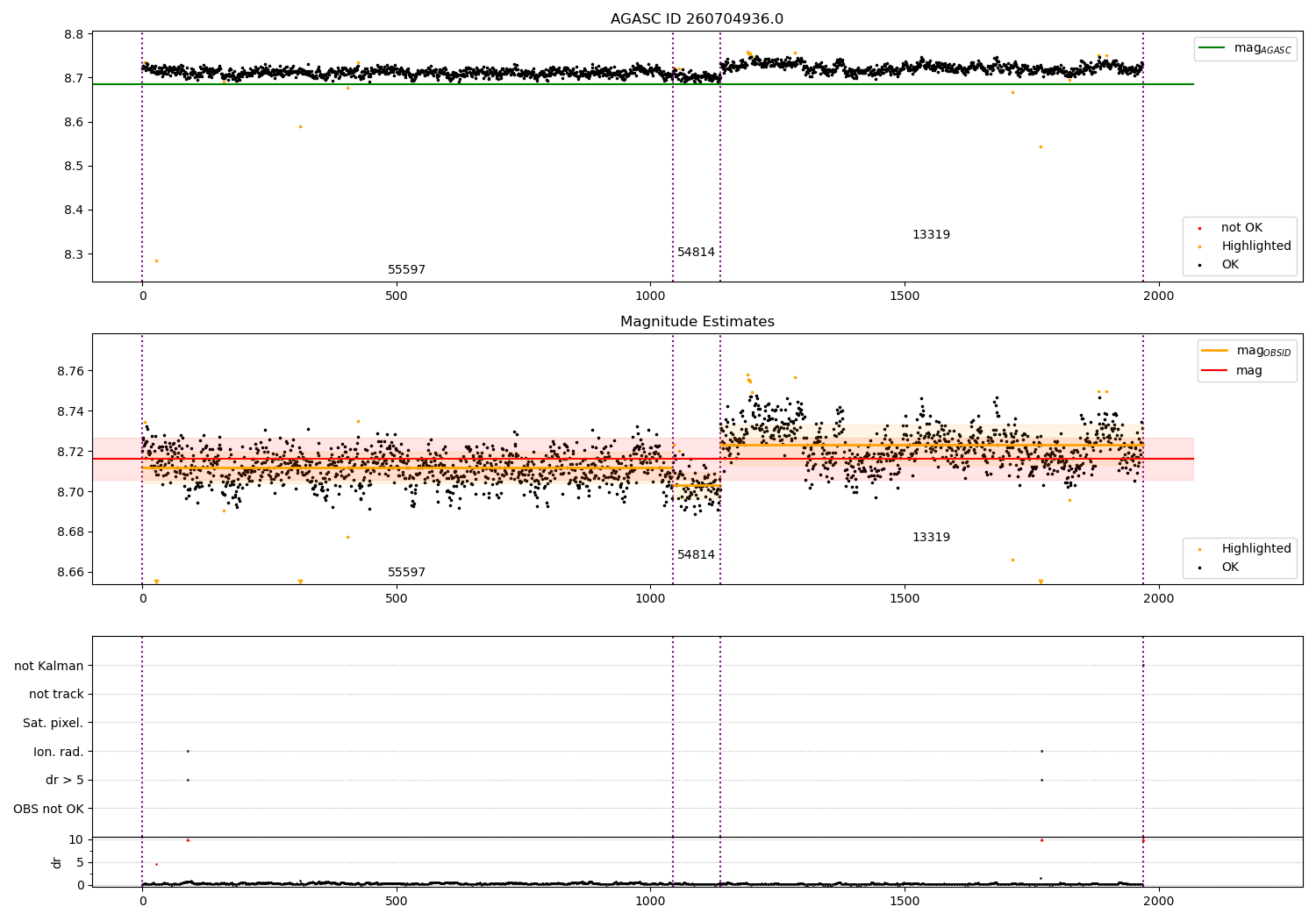Click obsid label 55597 in the middle plot
1316x921 pixels.
(x=406, y=573)
